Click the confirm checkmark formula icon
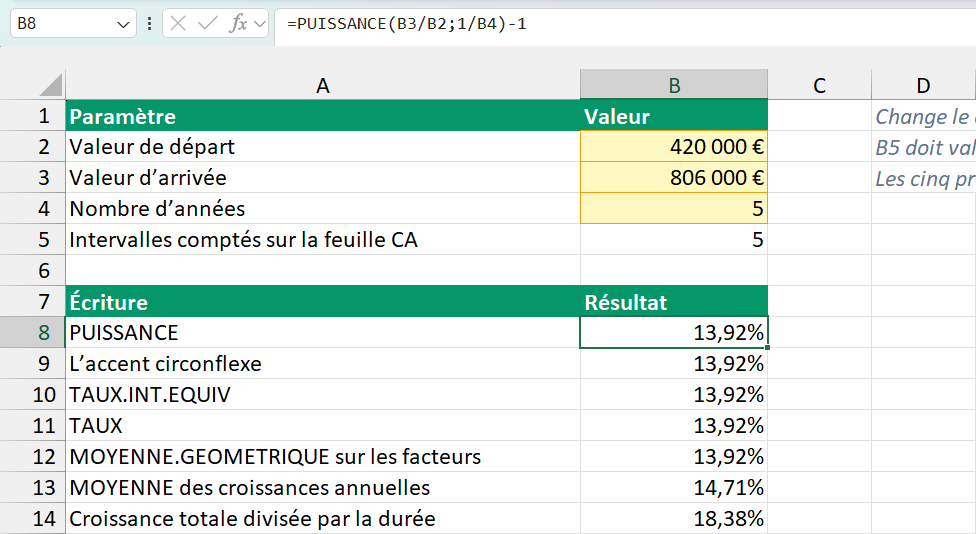The width and height of the screenshot is (976, 534). tap(207, 24)
